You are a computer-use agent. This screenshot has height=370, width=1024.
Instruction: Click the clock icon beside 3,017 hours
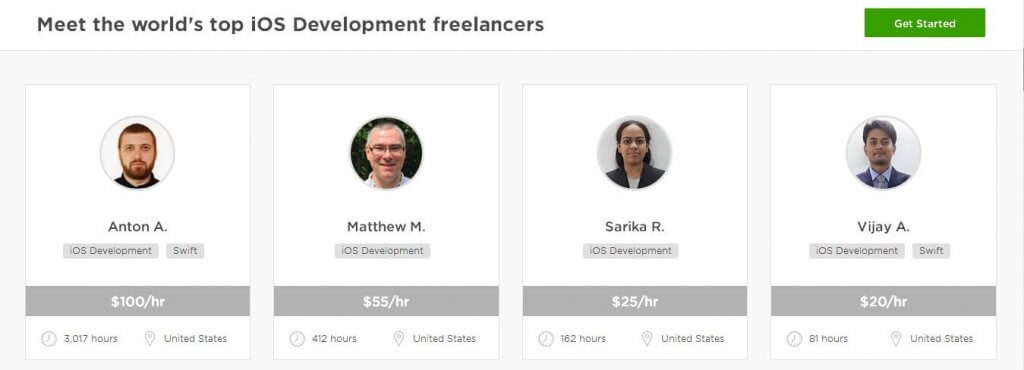49,339
